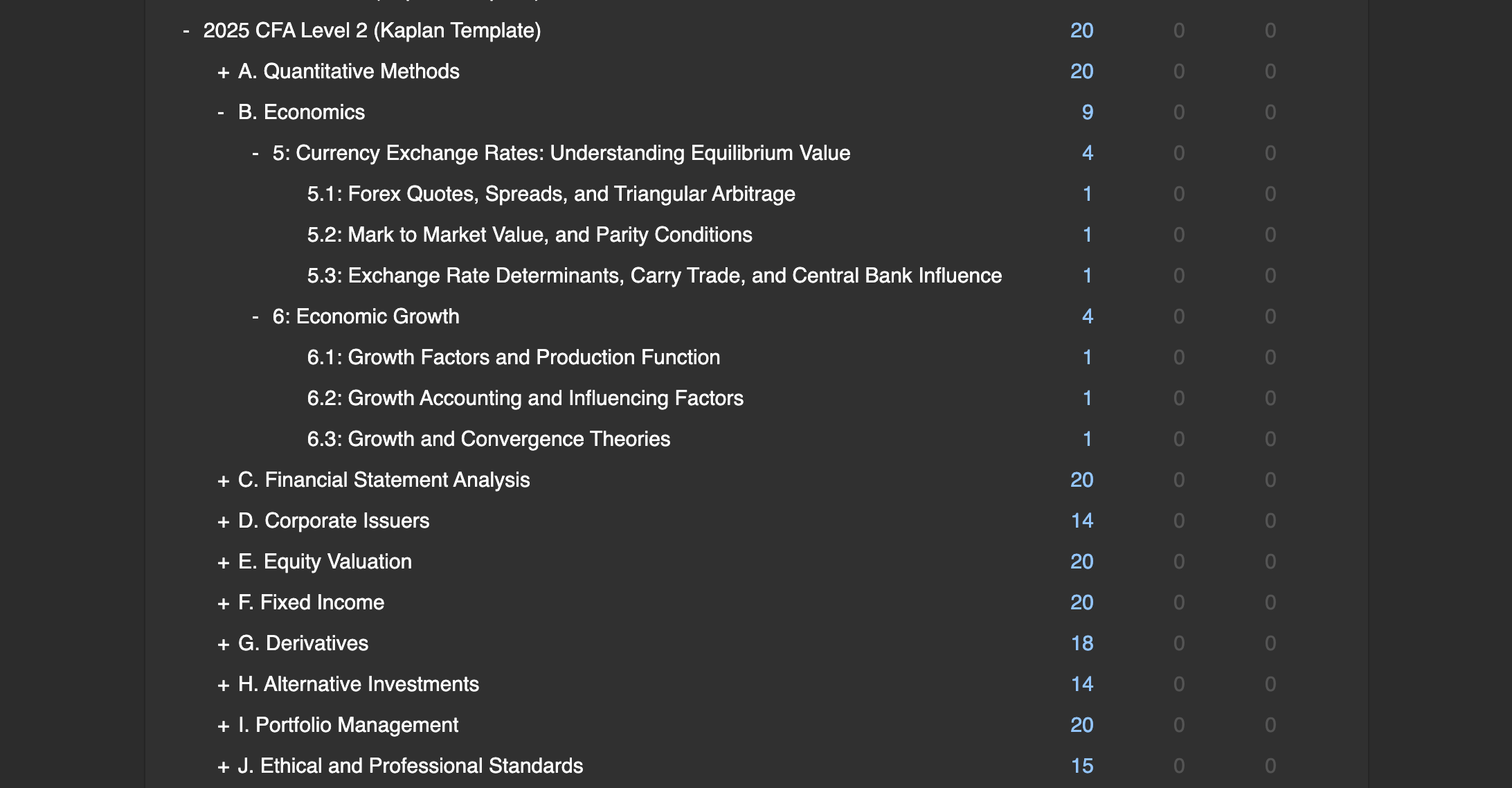Expand the D. Corporate Issuers deck

point(223,521)
